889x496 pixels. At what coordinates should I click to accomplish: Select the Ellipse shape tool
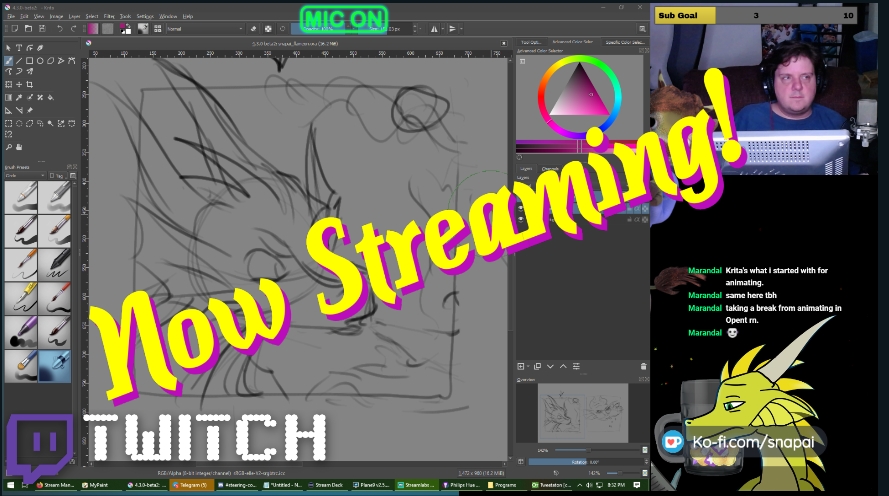pyautogui.click(x=40, y=61)
